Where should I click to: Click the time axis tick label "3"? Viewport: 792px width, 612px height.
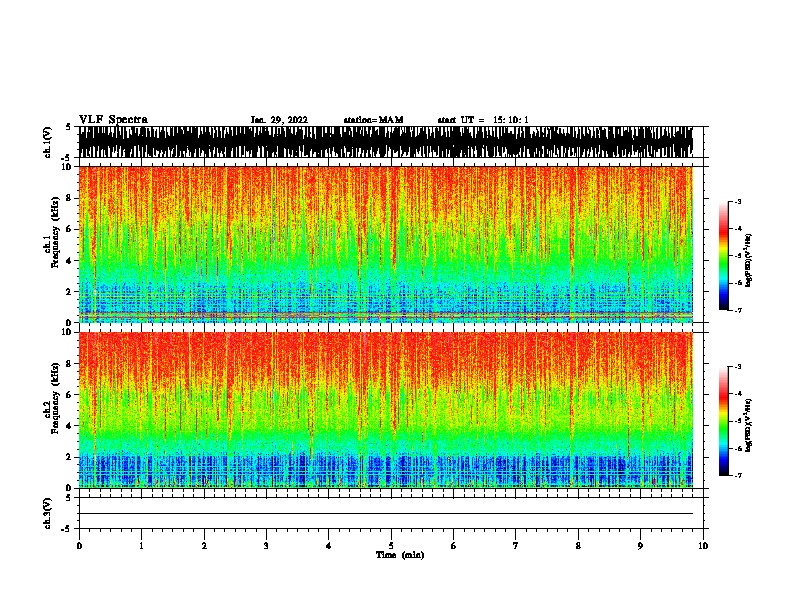[x=266, y=546]
